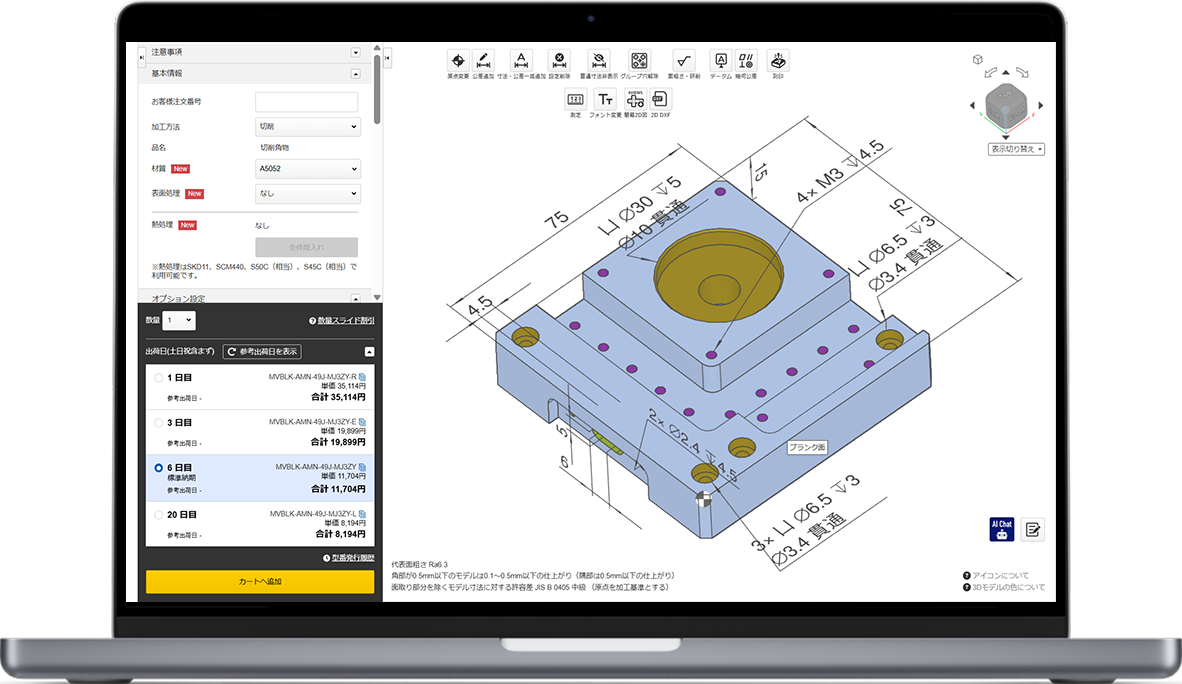This screenshot has width=1182, height=684.
Task: Select the データム datum tool
Action: pos(720,60)
